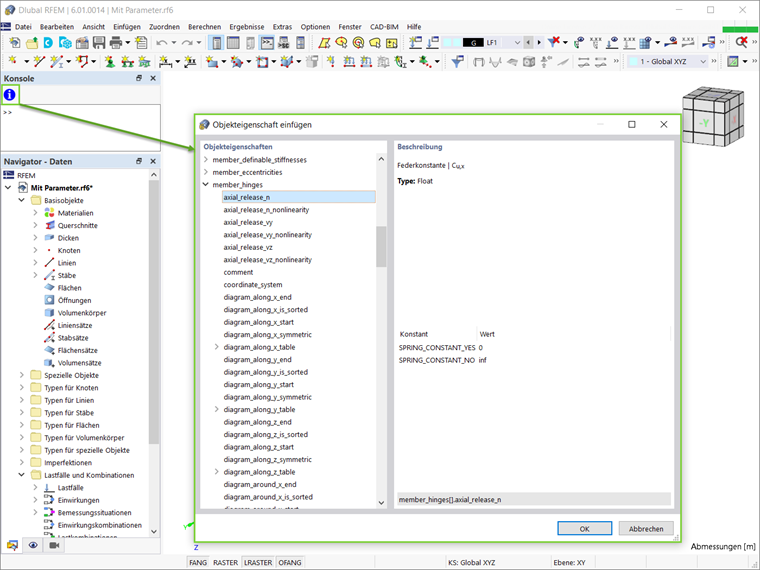Open the Berechnen menu
Screen dimensions: 760x570
[x=205, y=27]
